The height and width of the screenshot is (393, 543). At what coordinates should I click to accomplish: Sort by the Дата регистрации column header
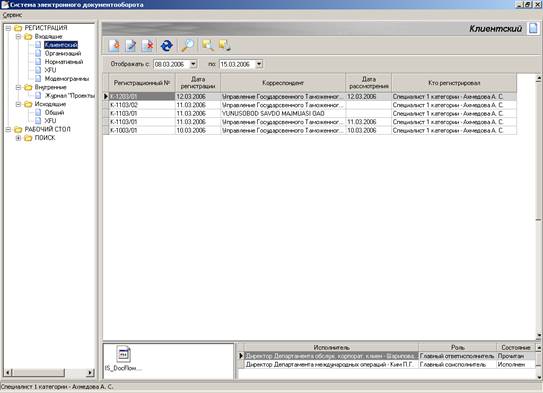click(198, 83)
